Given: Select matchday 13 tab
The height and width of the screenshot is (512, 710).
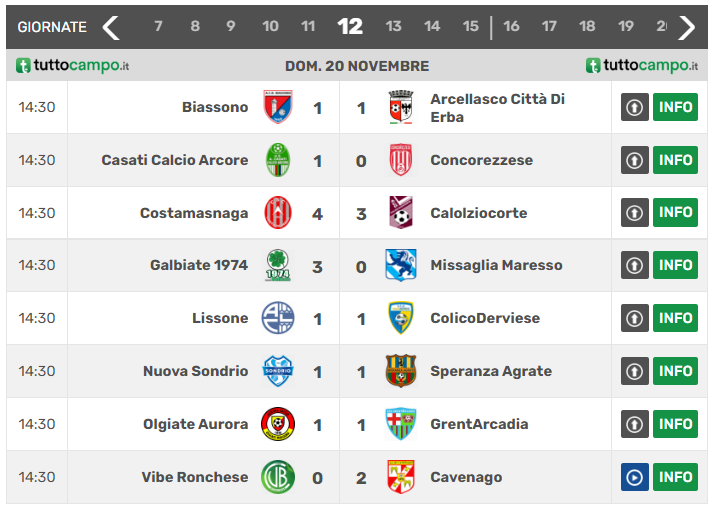Looking at the screenshot, I should (x=393, y=27).
